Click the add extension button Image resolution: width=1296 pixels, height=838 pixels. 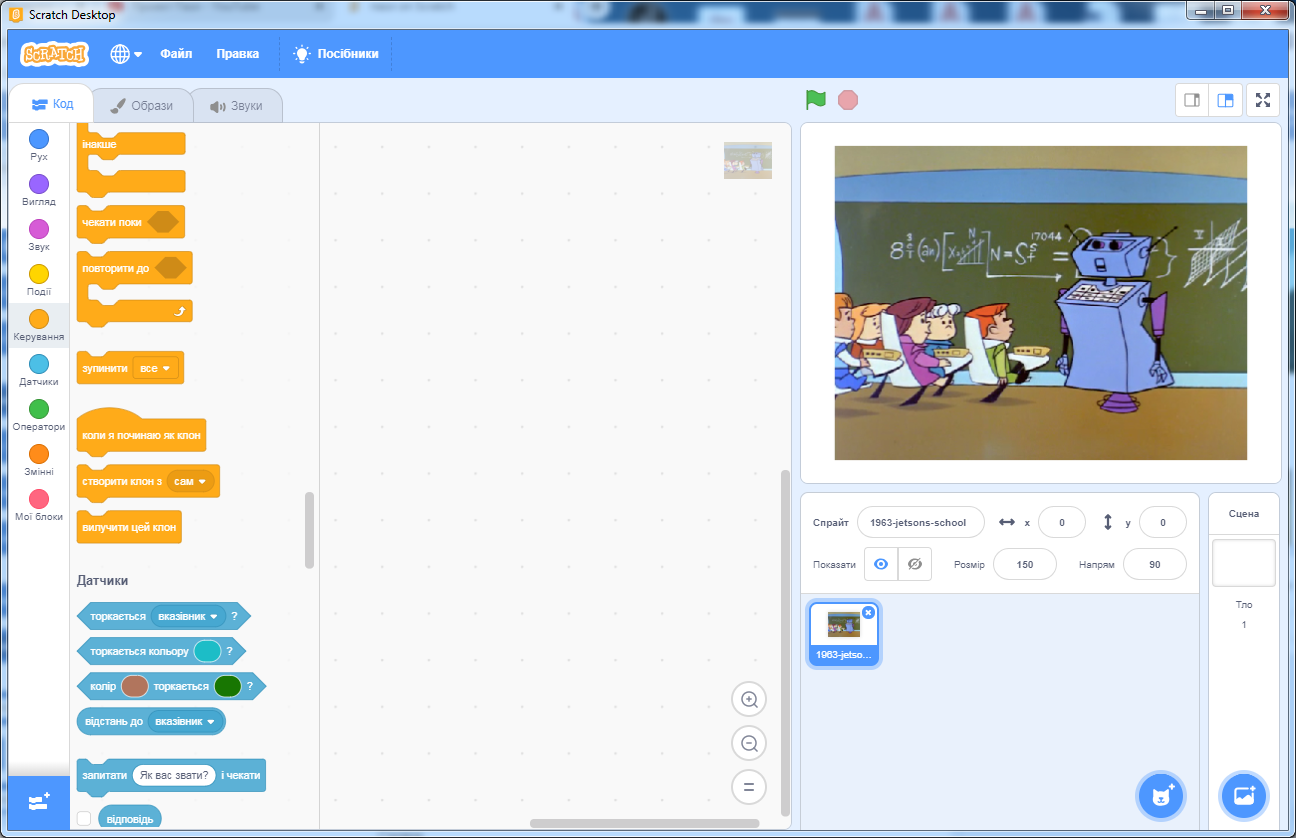(x=39, y=802)
